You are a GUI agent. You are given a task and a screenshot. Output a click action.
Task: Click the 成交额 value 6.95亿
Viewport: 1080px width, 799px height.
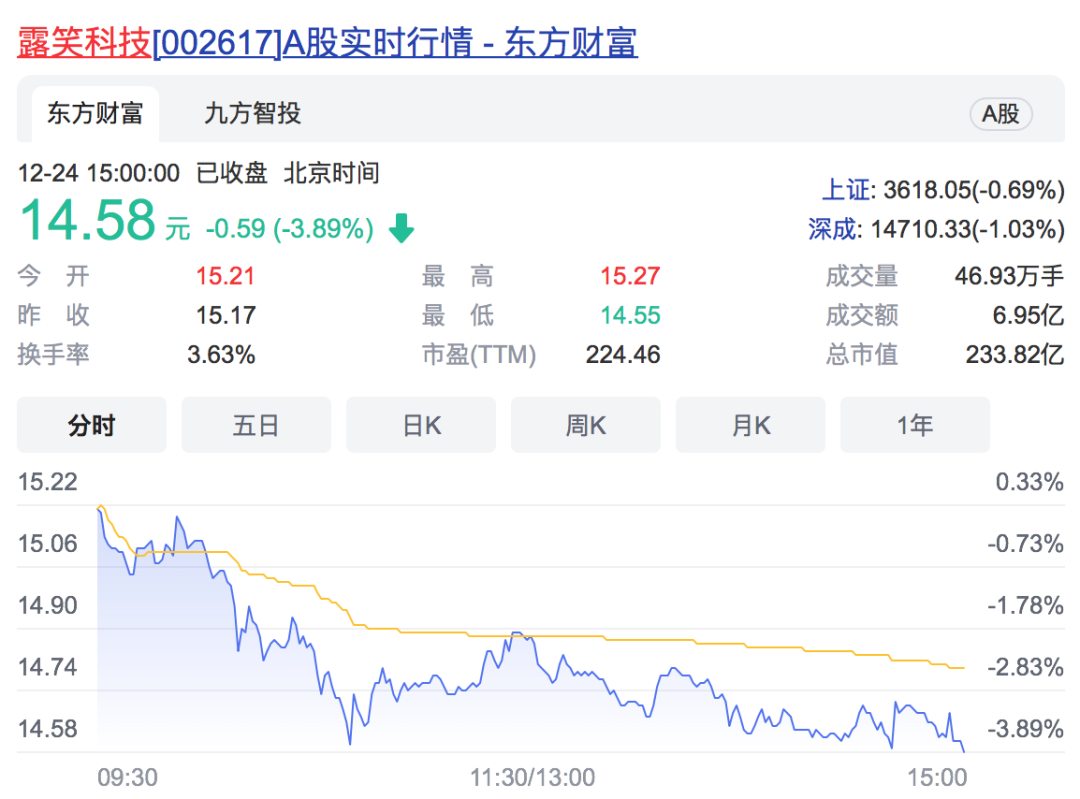[1028, 315]
